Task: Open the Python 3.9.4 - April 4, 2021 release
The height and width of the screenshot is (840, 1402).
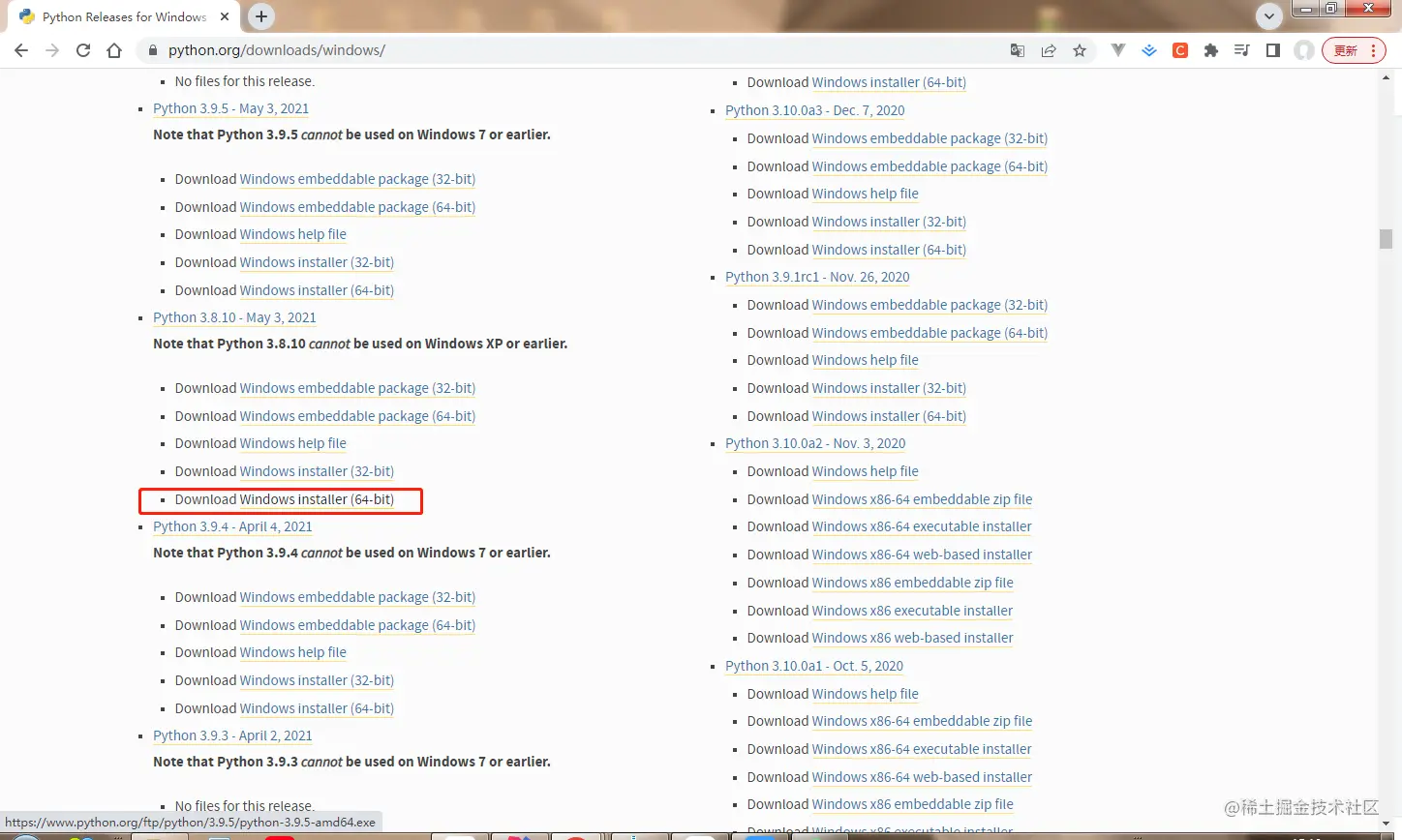Action: pos(232,526)
